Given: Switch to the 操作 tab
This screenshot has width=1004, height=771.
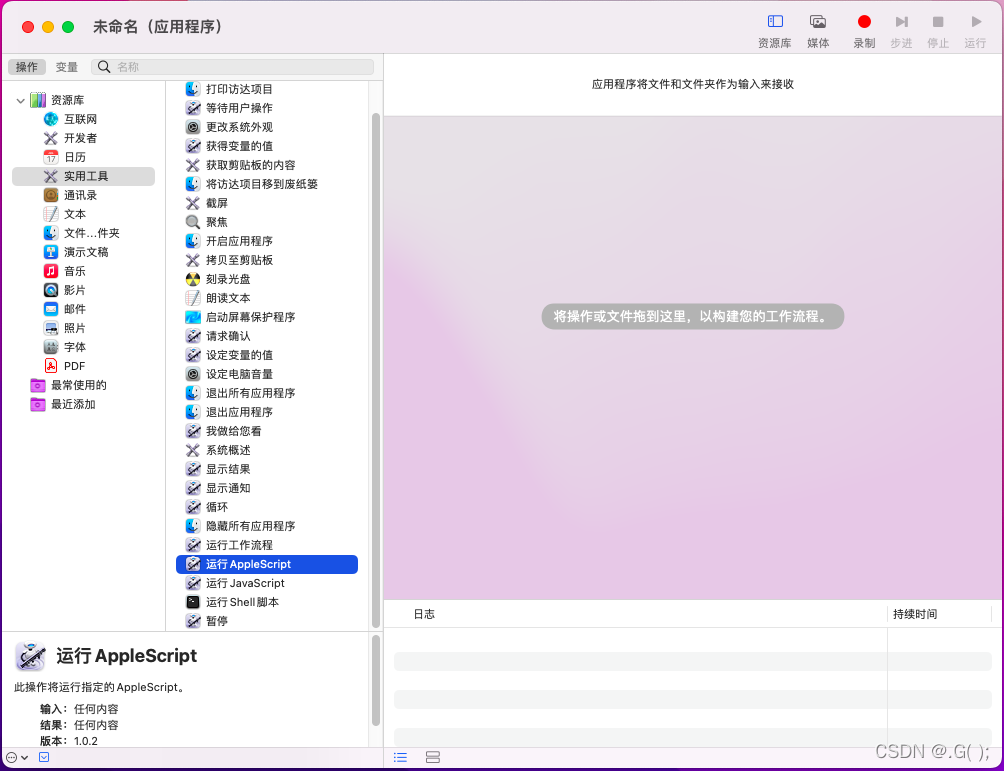Looking at the screenshot, I should point(27,67).
